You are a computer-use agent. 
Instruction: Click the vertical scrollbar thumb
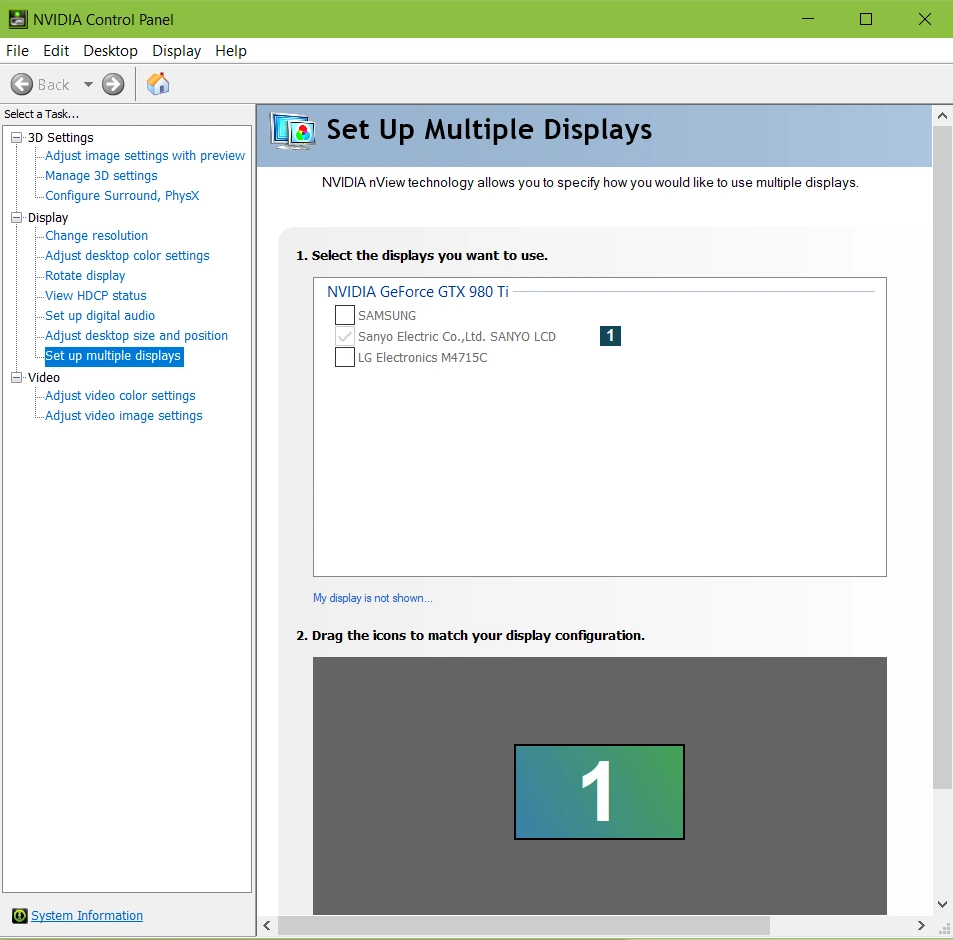(x=942, y=457)
